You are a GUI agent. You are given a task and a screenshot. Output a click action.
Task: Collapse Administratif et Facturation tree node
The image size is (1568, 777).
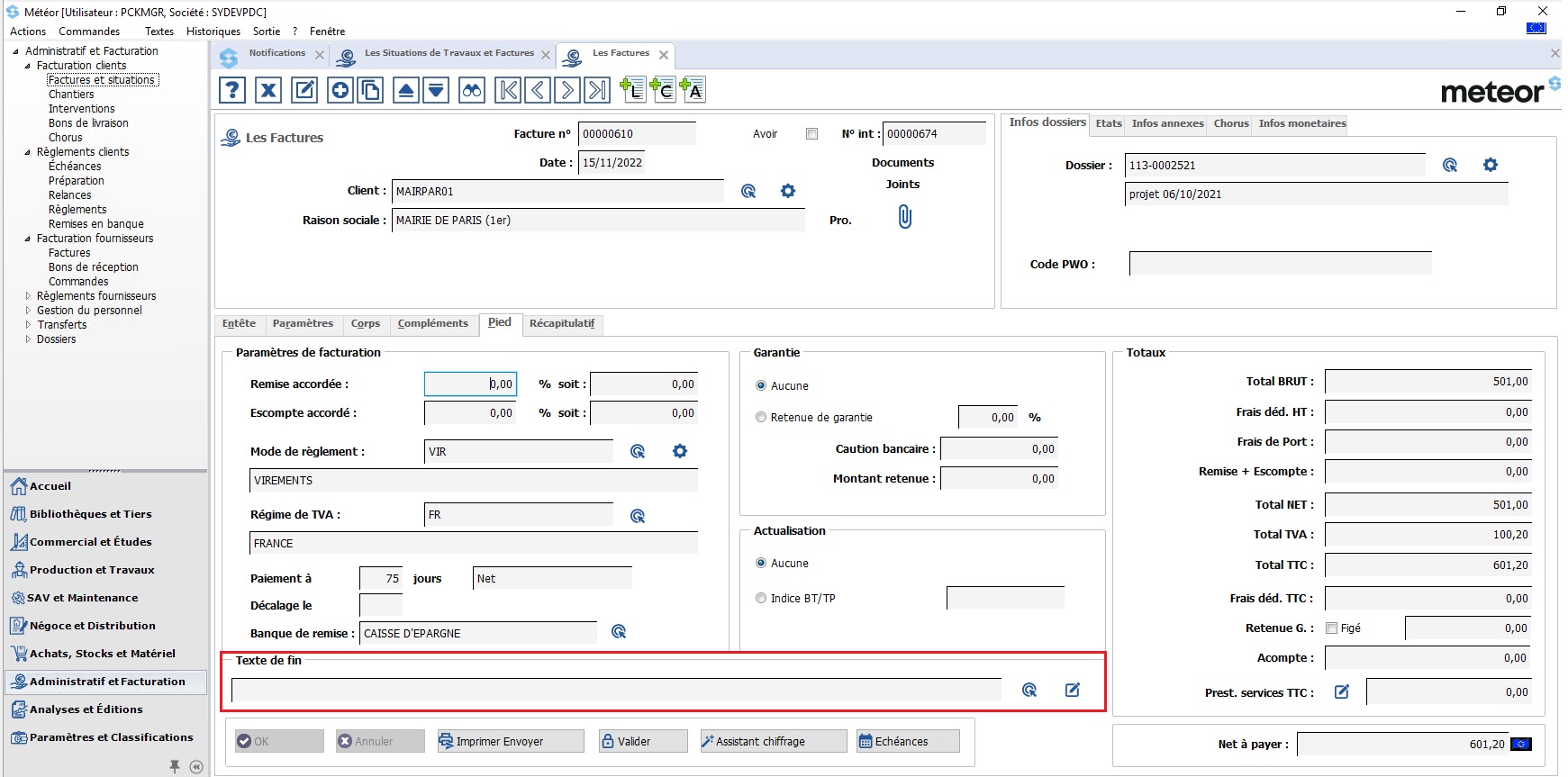[x=15, y=51]
